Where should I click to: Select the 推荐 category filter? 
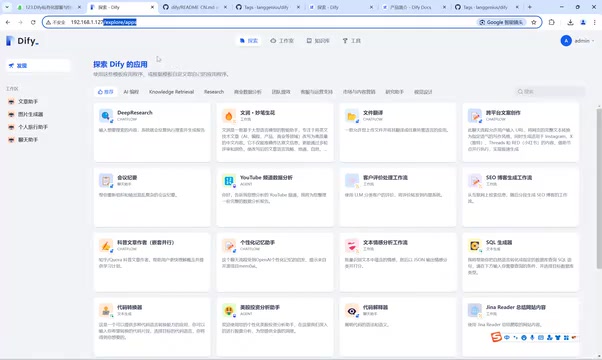(106, 92)
